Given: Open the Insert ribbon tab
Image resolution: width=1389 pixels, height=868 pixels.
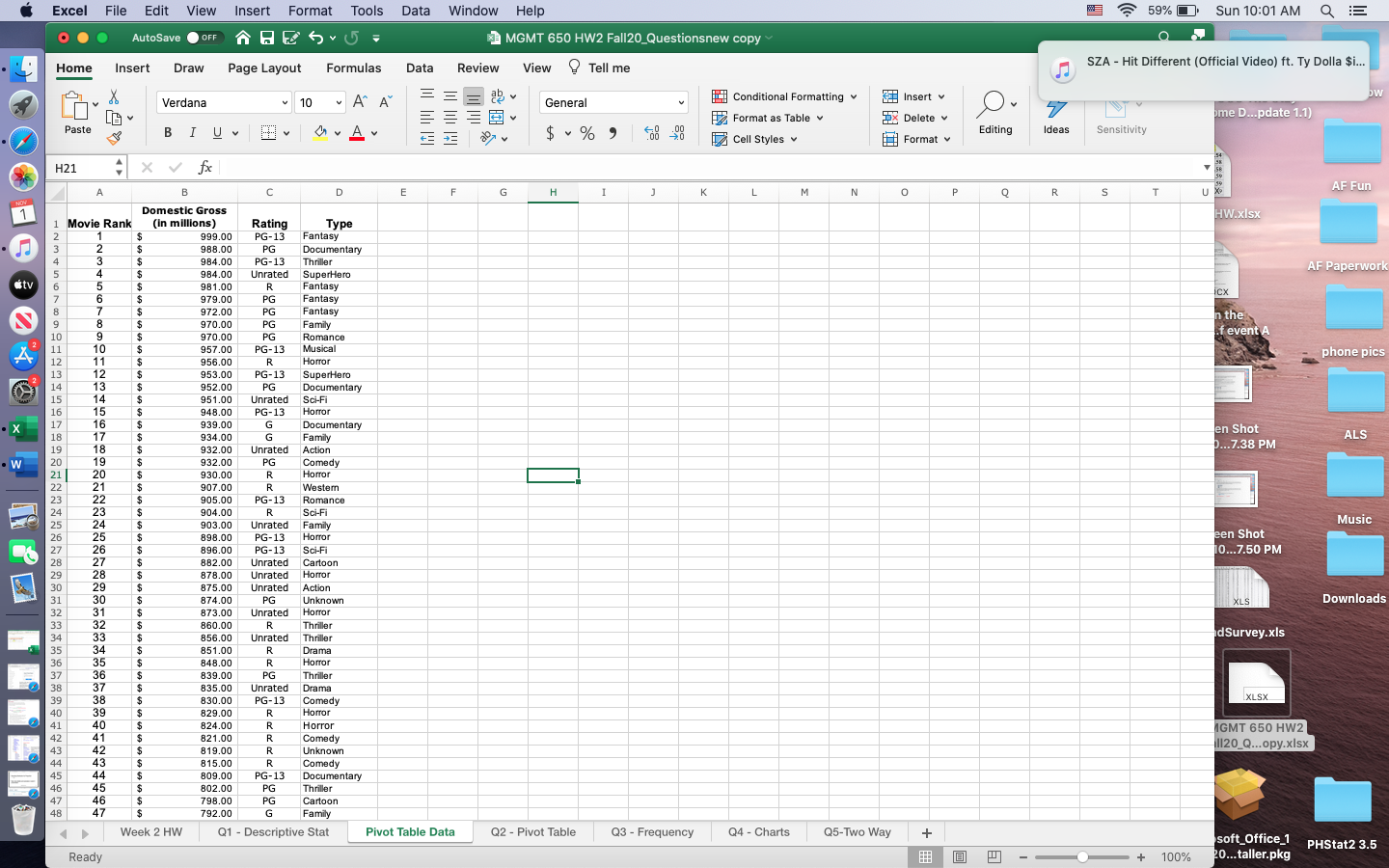Looking at the screenshot, I should coord(132,68).
